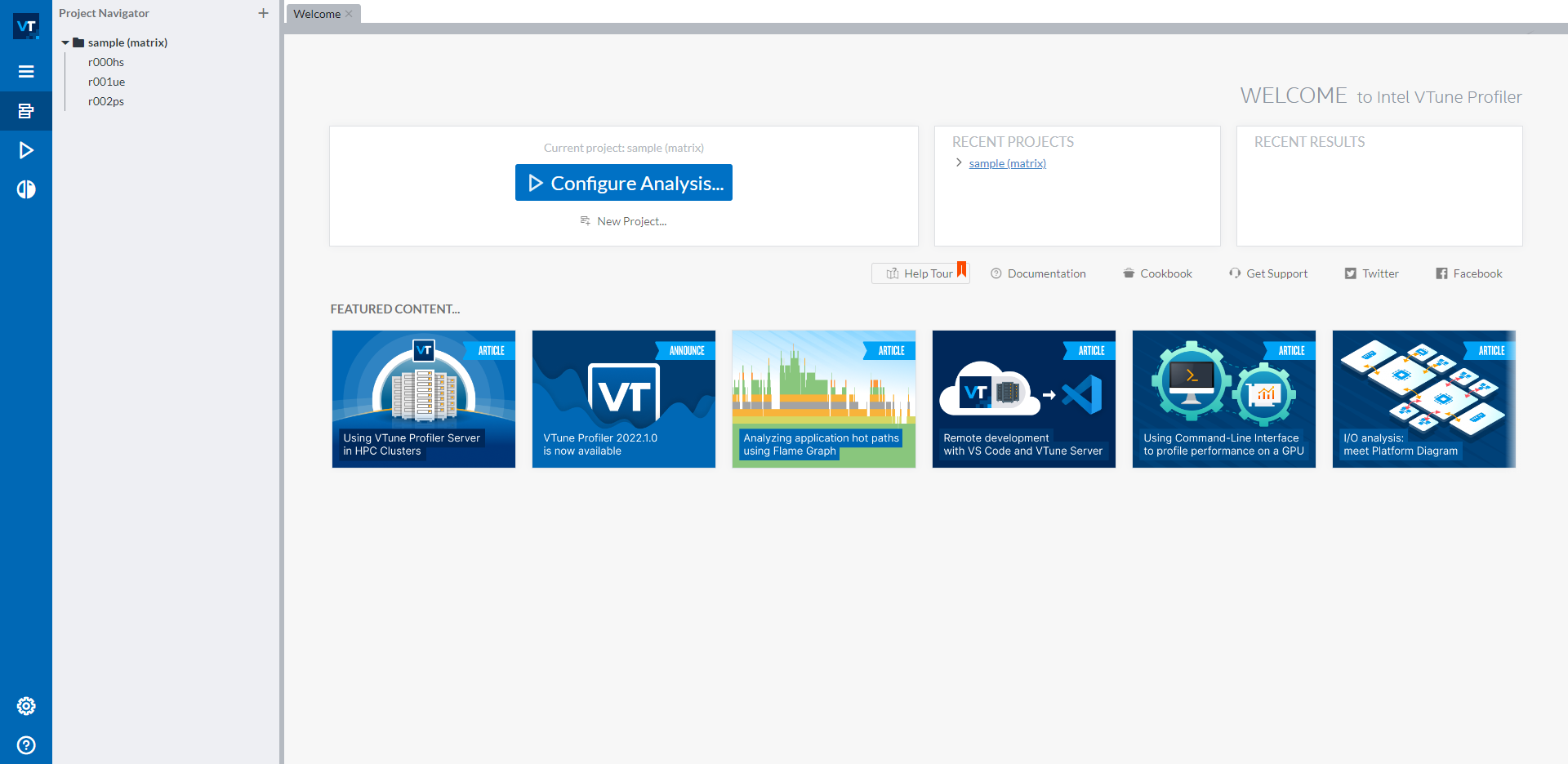Switch to the Welcome tab
Image resolution: width=1568 pixels, height=764 pixels.
point(316,14)
